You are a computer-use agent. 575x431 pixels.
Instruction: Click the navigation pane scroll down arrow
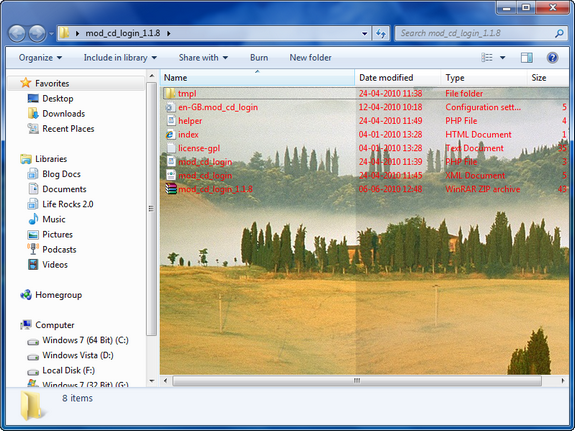point(152,381)
